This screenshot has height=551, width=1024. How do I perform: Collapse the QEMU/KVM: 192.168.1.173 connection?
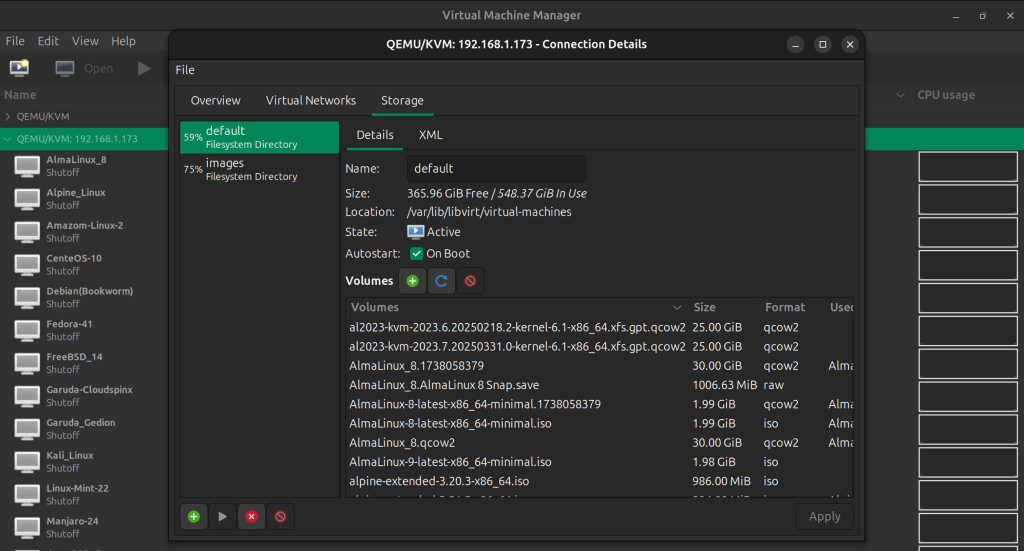(8, 139)
